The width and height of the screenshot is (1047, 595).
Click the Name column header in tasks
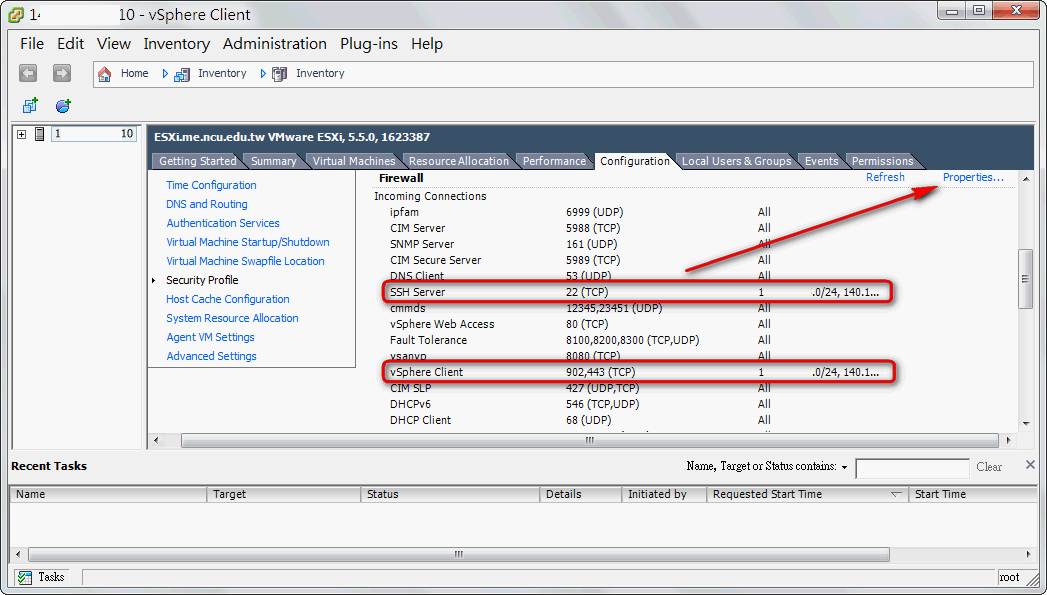[108, 494]
